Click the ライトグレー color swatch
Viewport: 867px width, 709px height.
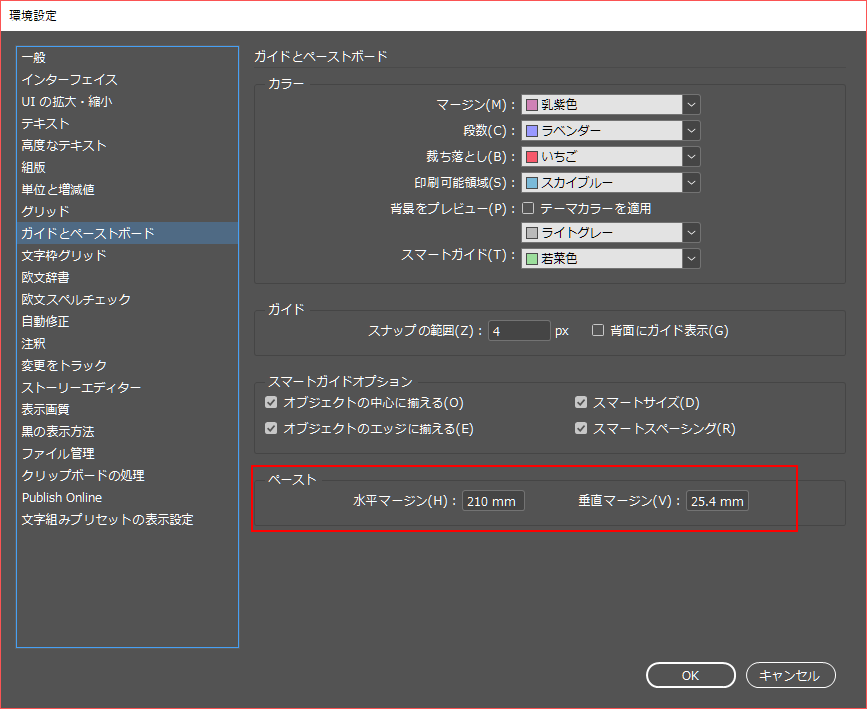[532, 233]
